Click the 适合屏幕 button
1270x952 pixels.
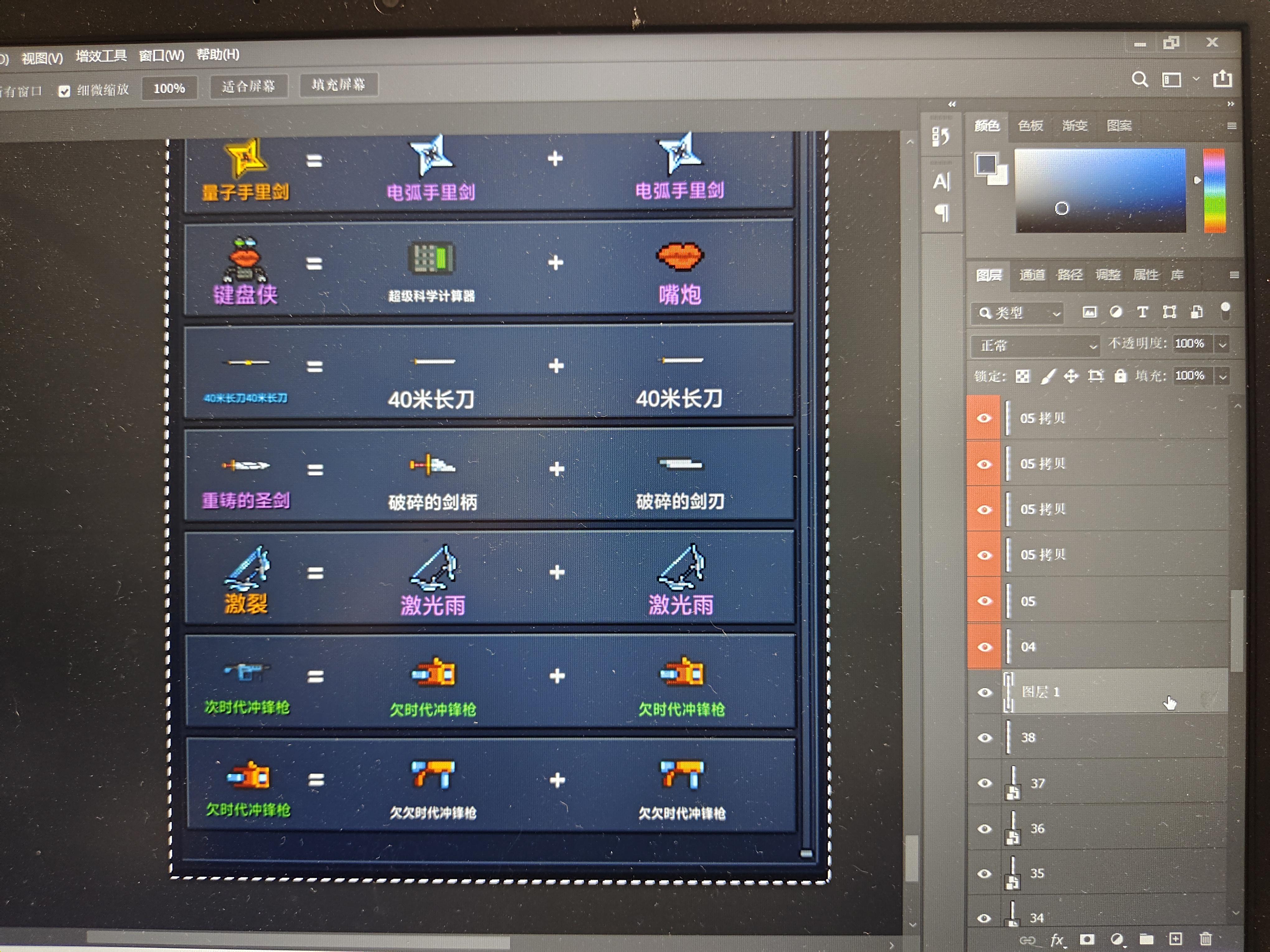click(x=249, y=87)
